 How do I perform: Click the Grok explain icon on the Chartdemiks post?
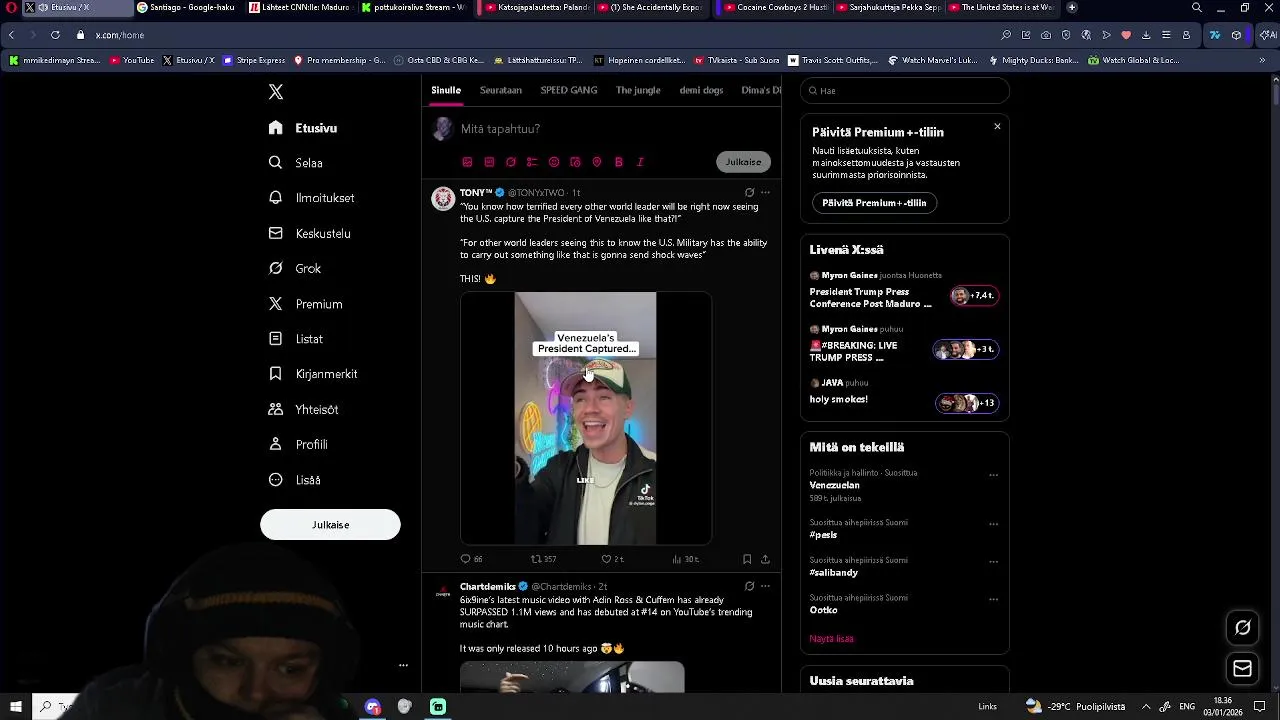[749, 586]
